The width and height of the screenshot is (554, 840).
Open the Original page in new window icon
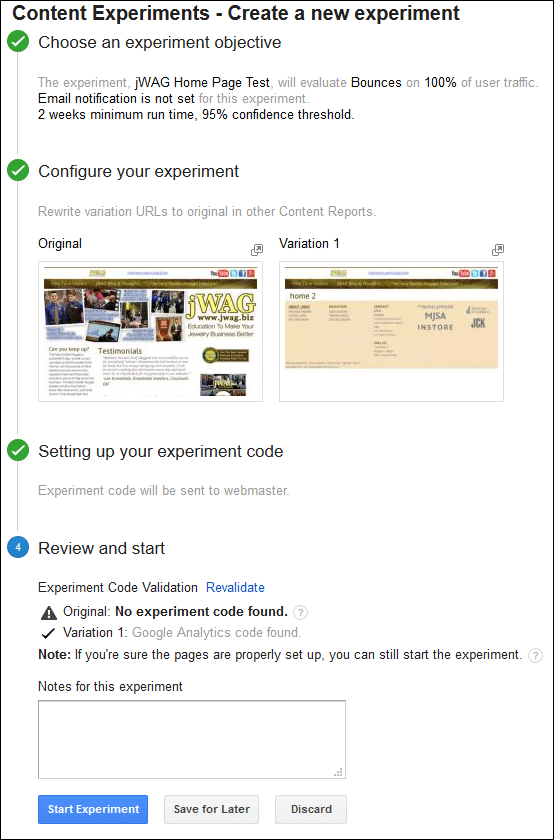tap(257, 250)
